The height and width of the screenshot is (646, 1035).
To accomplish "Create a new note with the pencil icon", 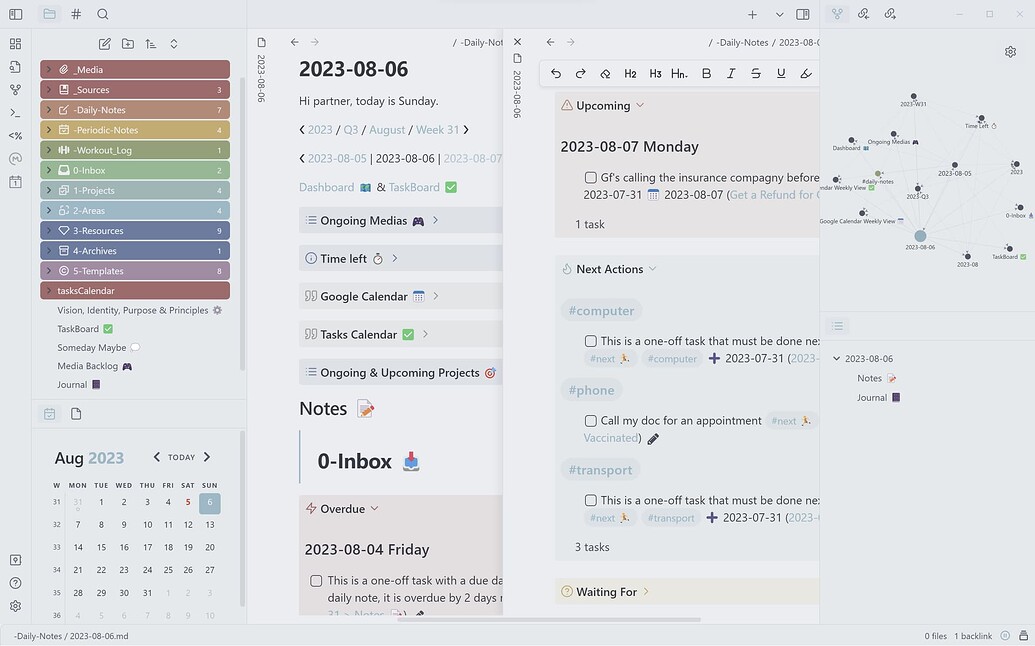I will pyautogui.click(x=104, y=44).
